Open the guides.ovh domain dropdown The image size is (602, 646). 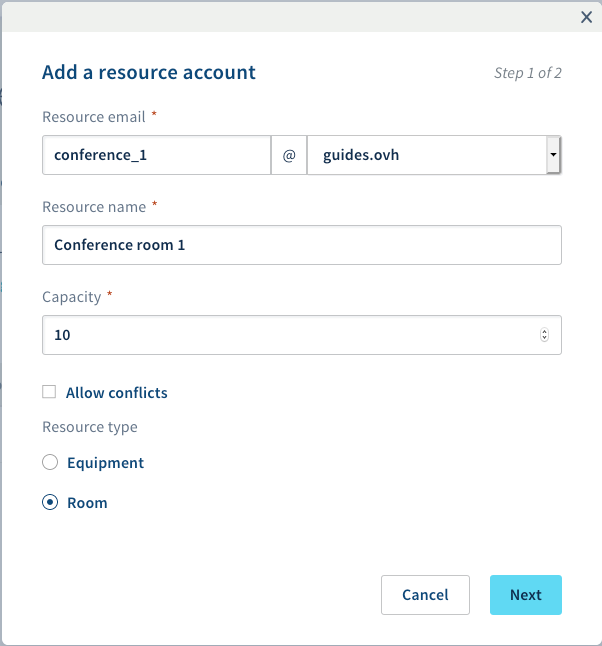pyautogui.click(x=426, y=156)
